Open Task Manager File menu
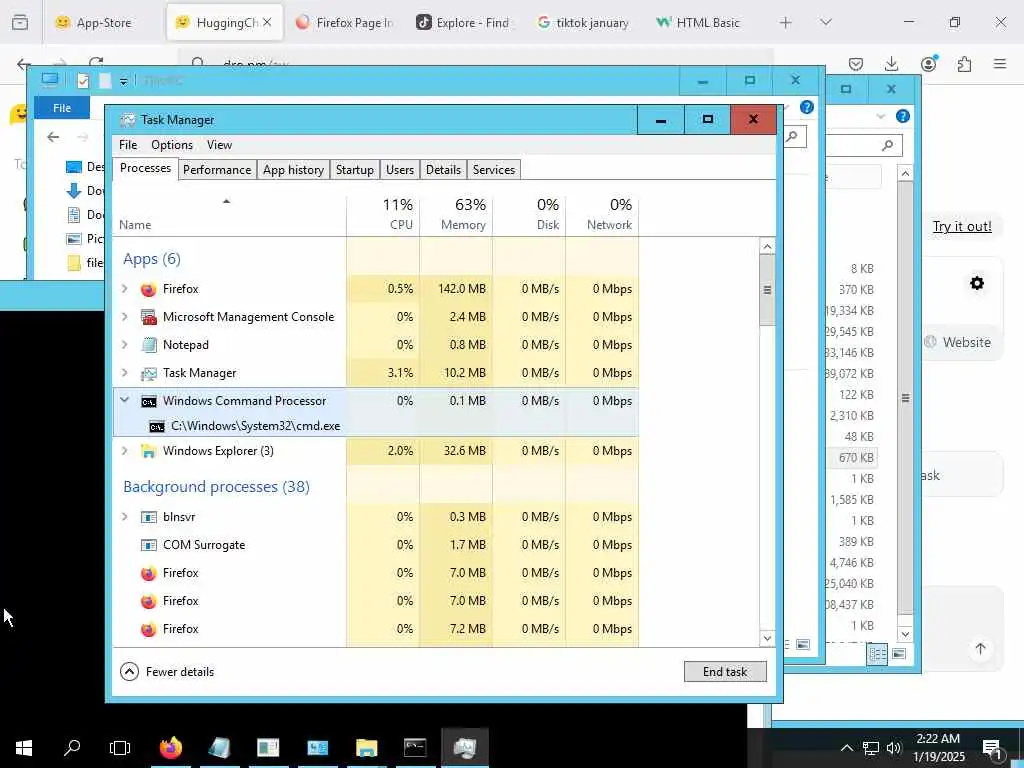Viewport: 1024px width, 768px height. click(x=128, y=145)
